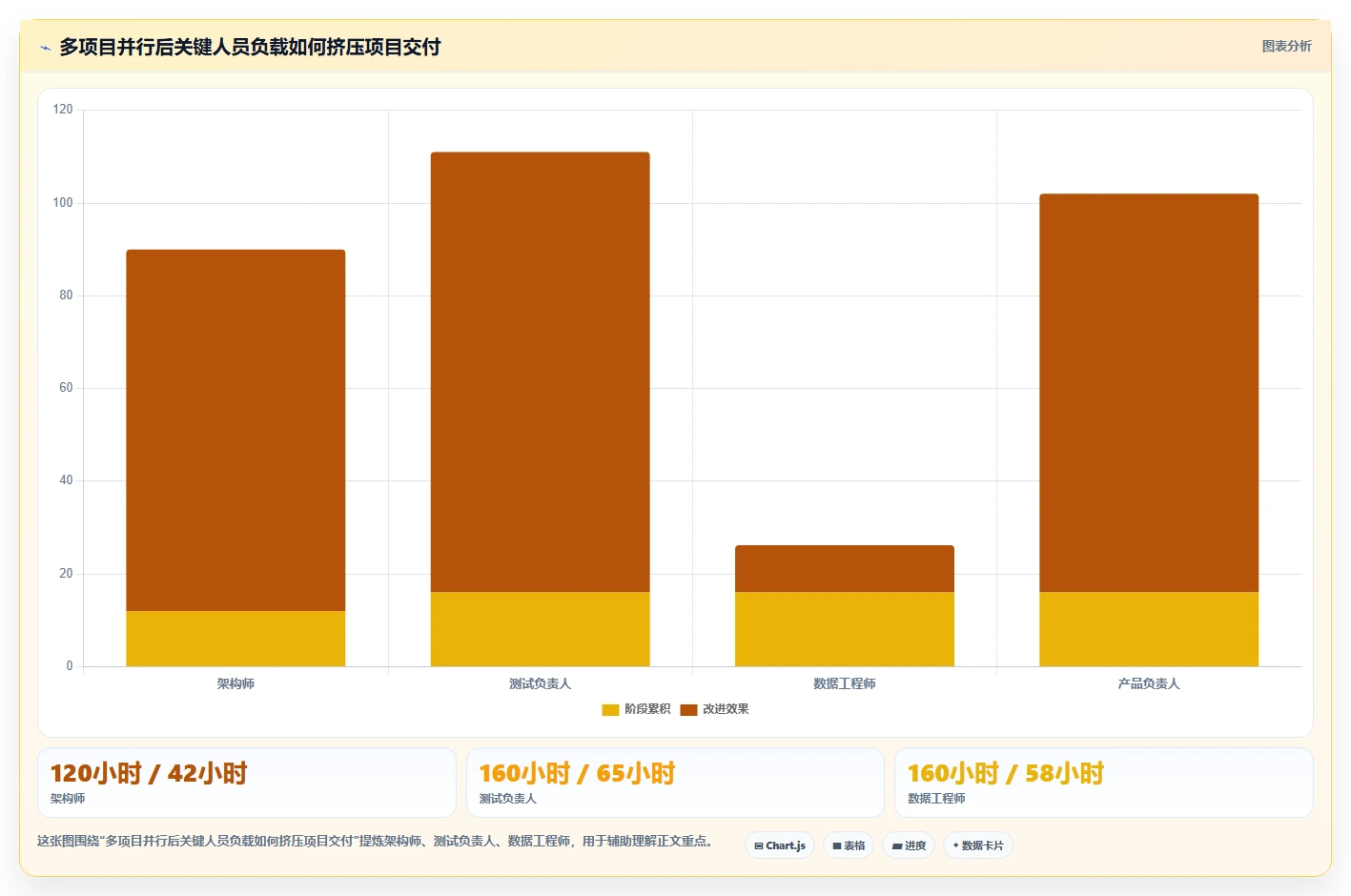Click the 产品负责人 x-axis label

1149,683
